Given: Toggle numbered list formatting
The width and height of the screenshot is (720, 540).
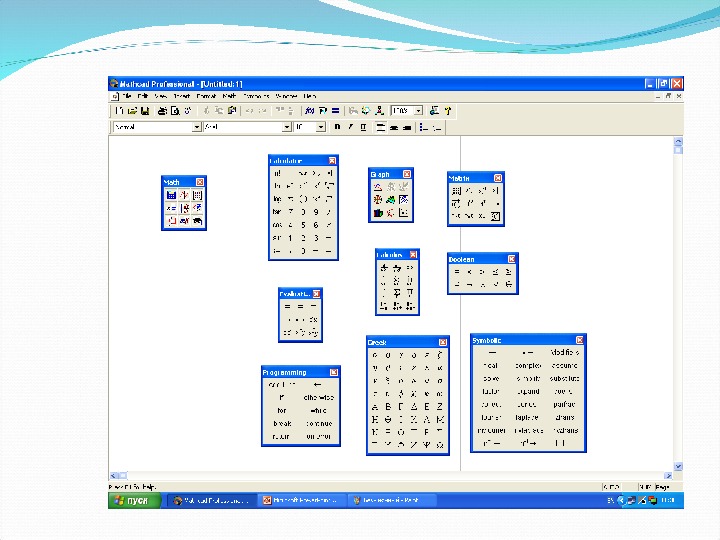Looking at the screenshot, I should tap(437, 127).
